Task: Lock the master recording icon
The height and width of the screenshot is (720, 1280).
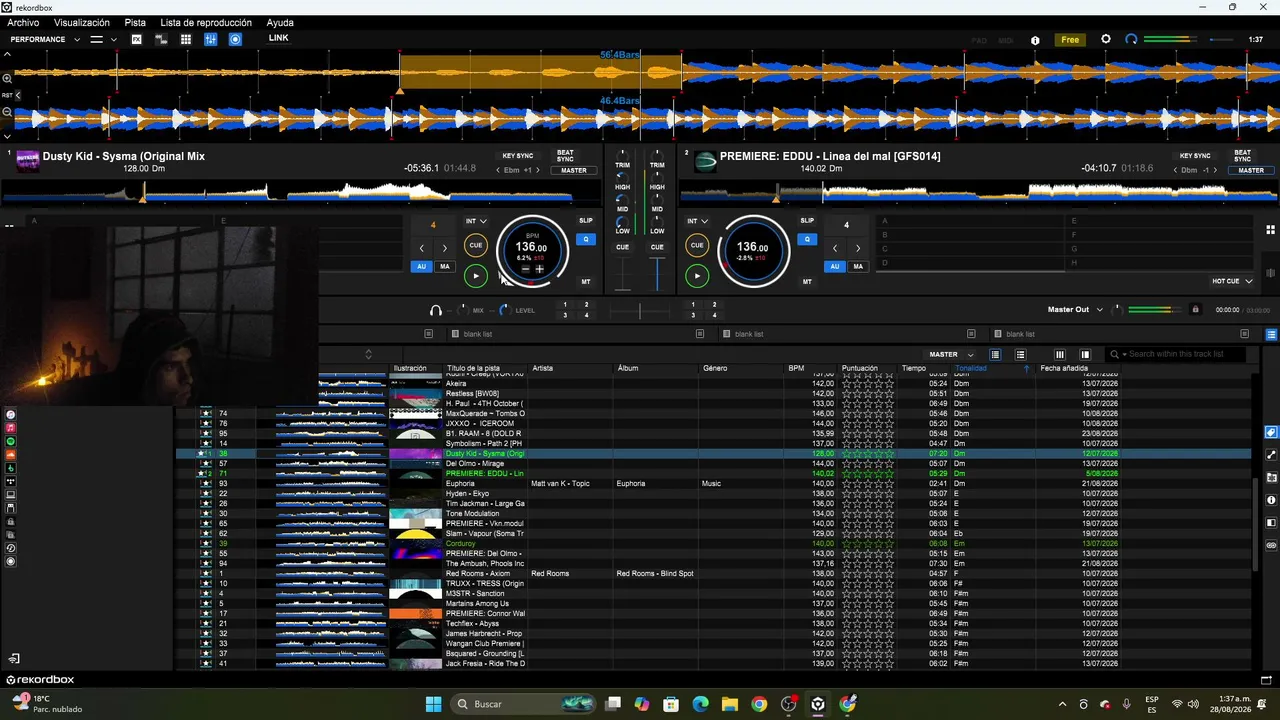Action: (1195, 310)
